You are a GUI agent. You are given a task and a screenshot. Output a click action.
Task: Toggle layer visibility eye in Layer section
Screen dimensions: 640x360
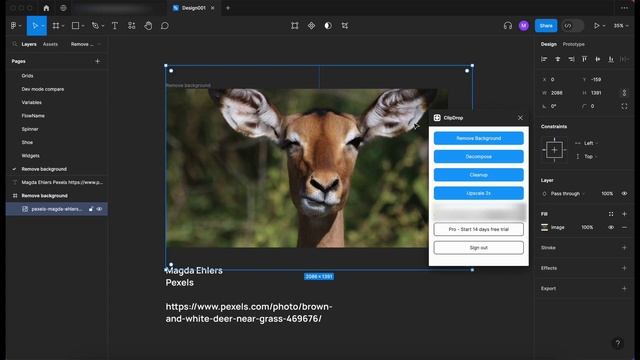tap(624, 193)
